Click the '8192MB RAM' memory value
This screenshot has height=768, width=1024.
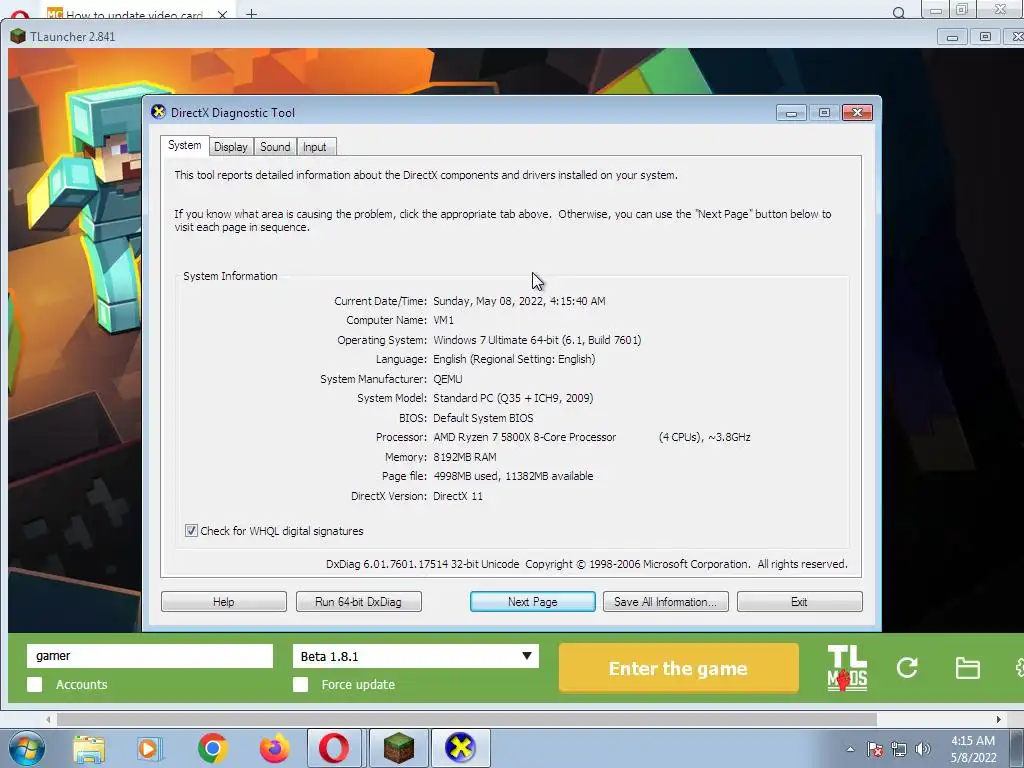click(x=464, y=456)
